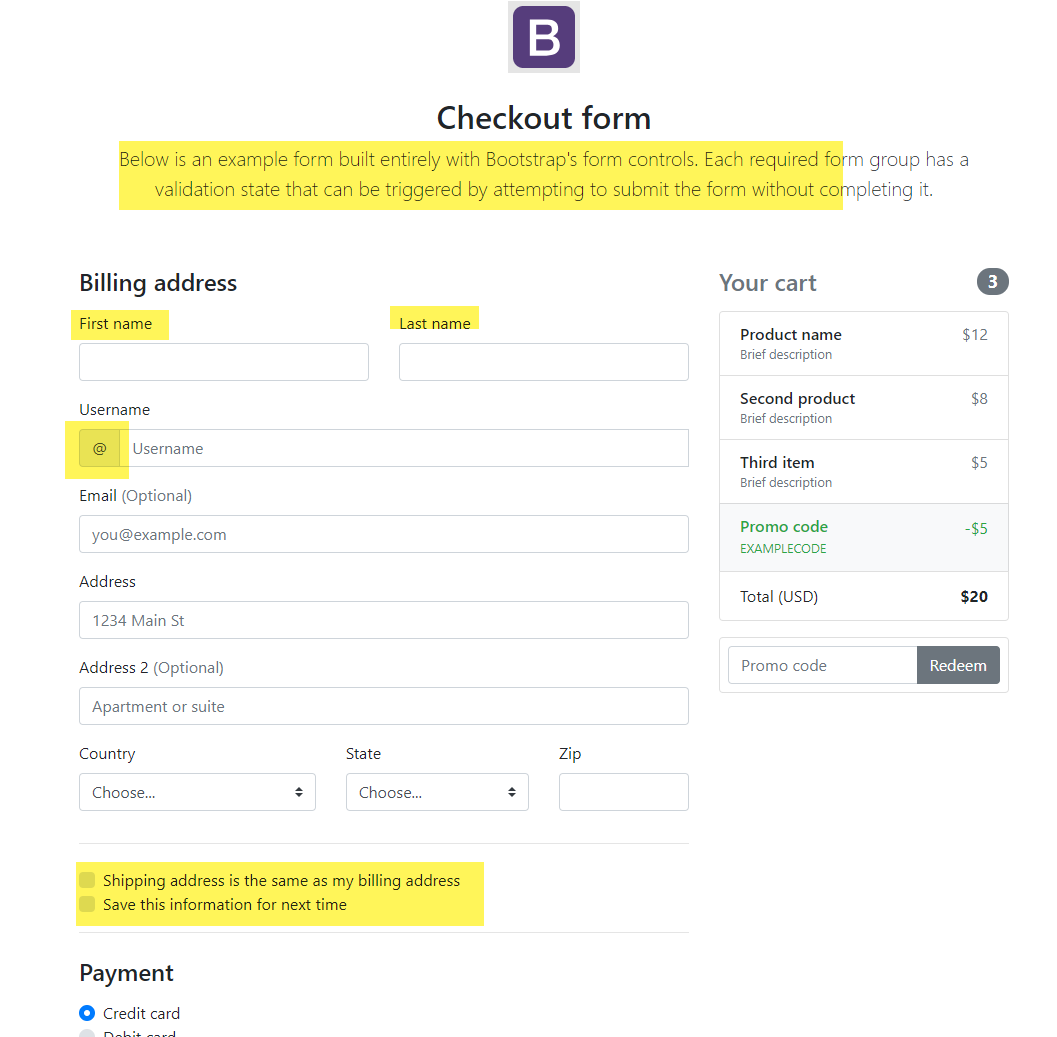Click the @ symbol addon
The height and width of the screenshot is (1037, 1057).
[x=99, y=448]
